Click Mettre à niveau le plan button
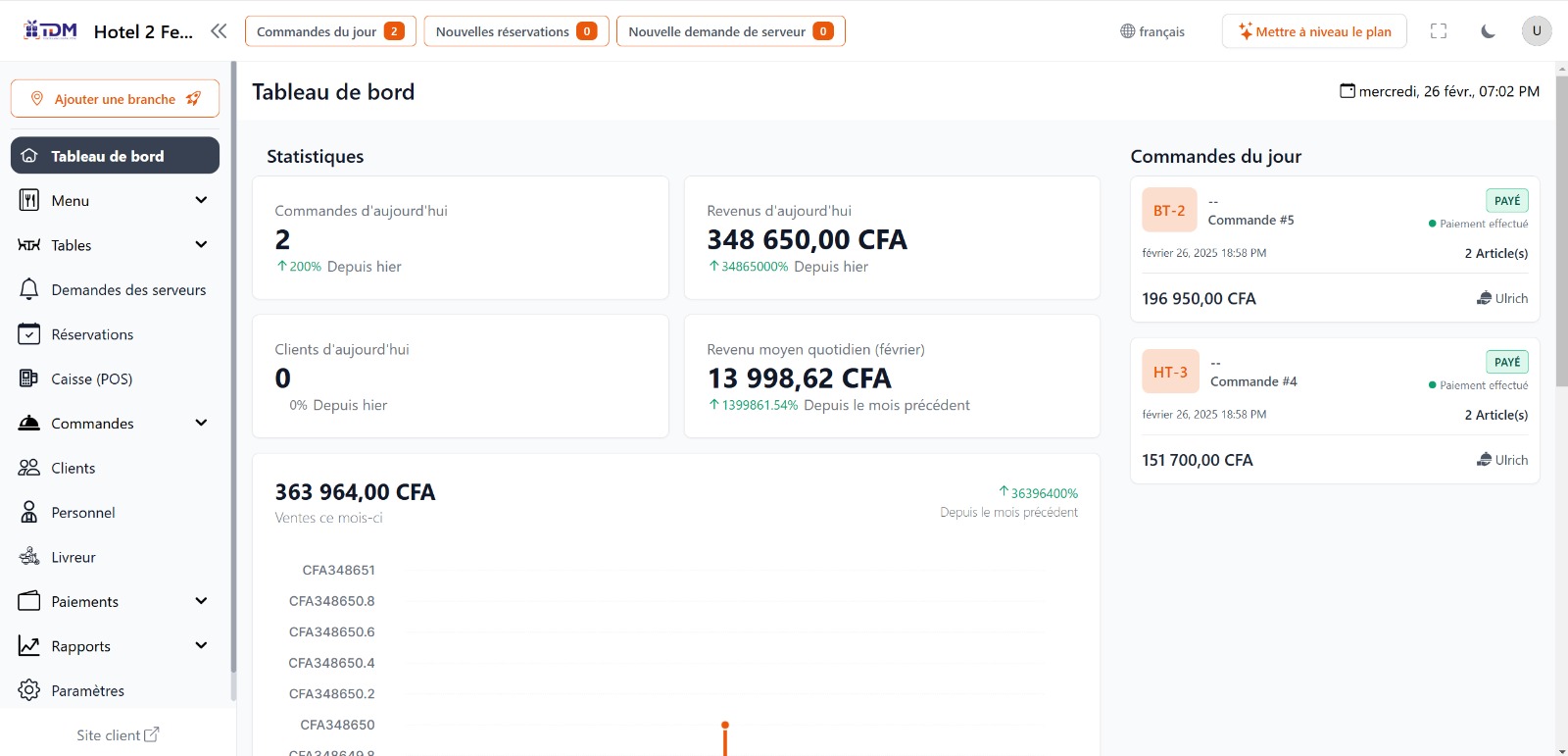The height and width of the screenshot is (756, 1568). tap(1313, 31)
